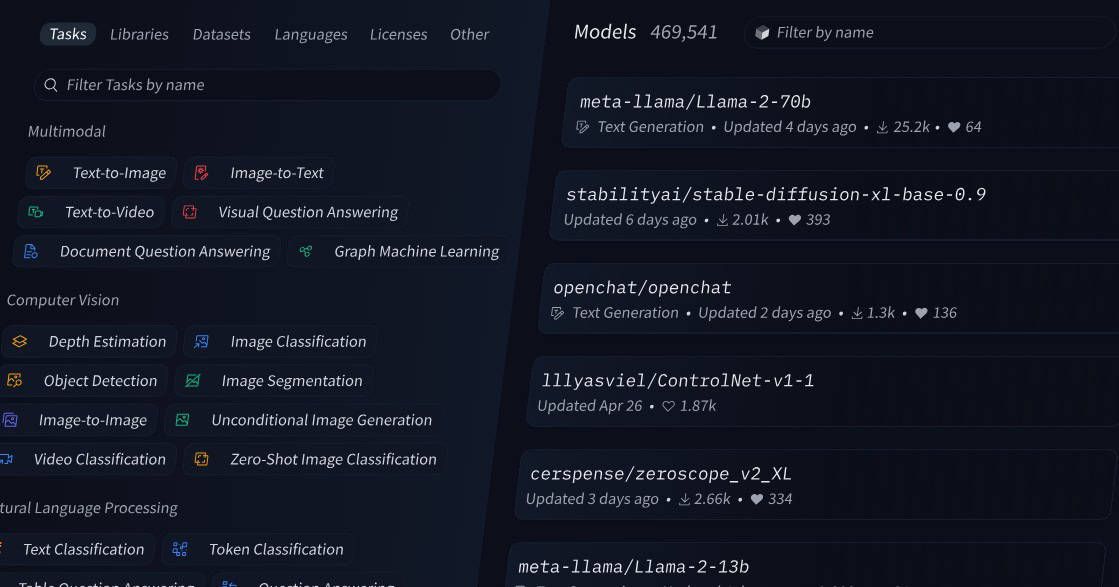Select the Text Classification task
This screenshot has width=1119, height=587.
tap(83, 549)
